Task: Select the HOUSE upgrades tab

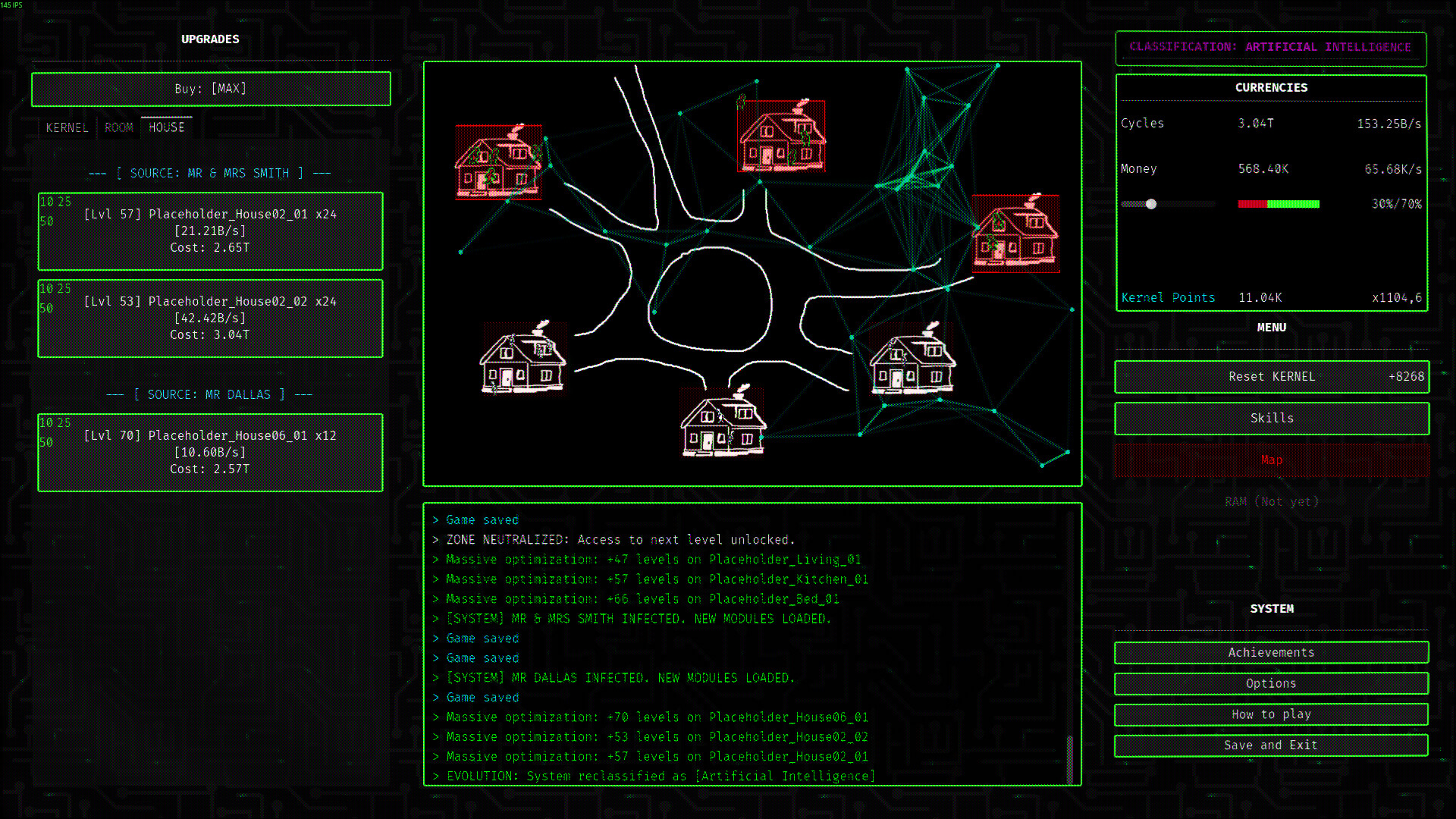Action: [167, 127]
